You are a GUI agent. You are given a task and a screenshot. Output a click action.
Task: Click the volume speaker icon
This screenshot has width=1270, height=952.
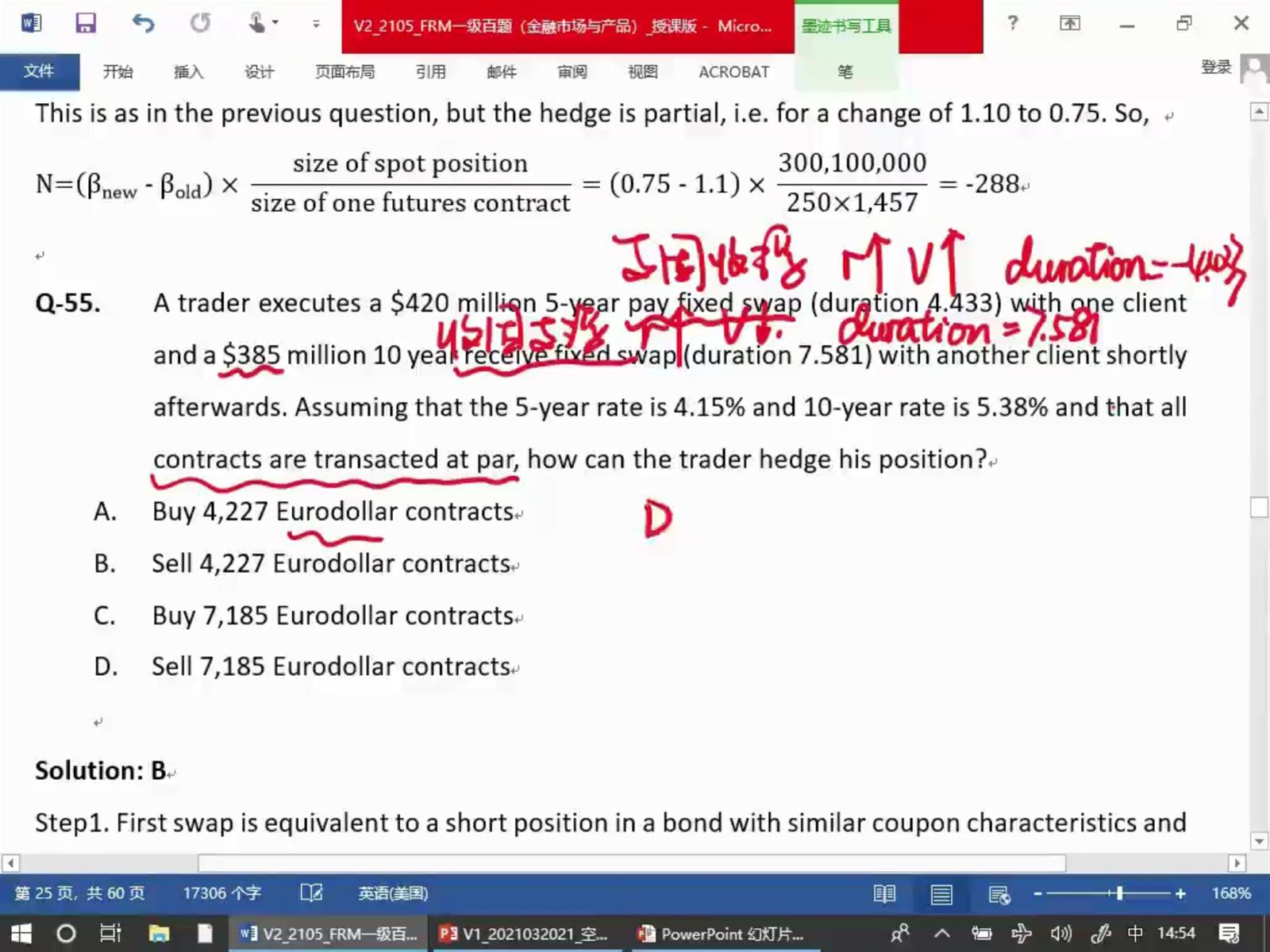[x=1060, y=934]
